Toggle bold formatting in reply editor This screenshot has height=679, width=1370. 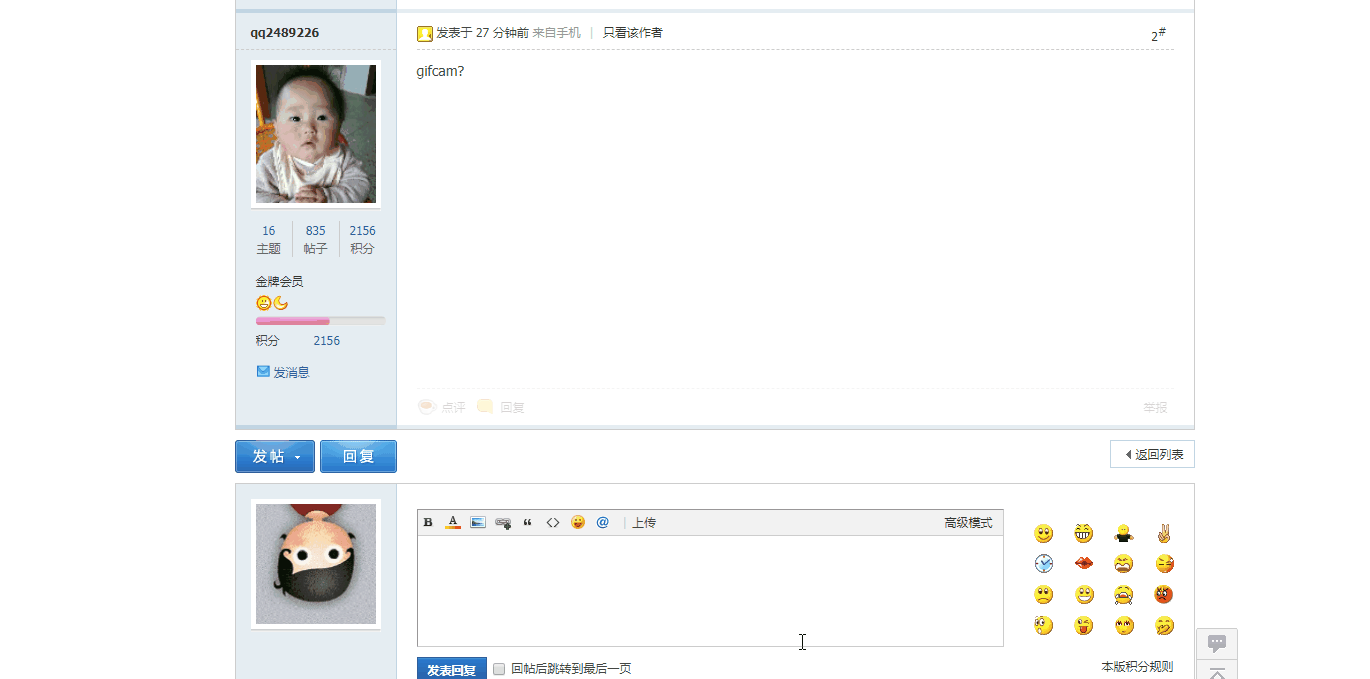(428, 522)
